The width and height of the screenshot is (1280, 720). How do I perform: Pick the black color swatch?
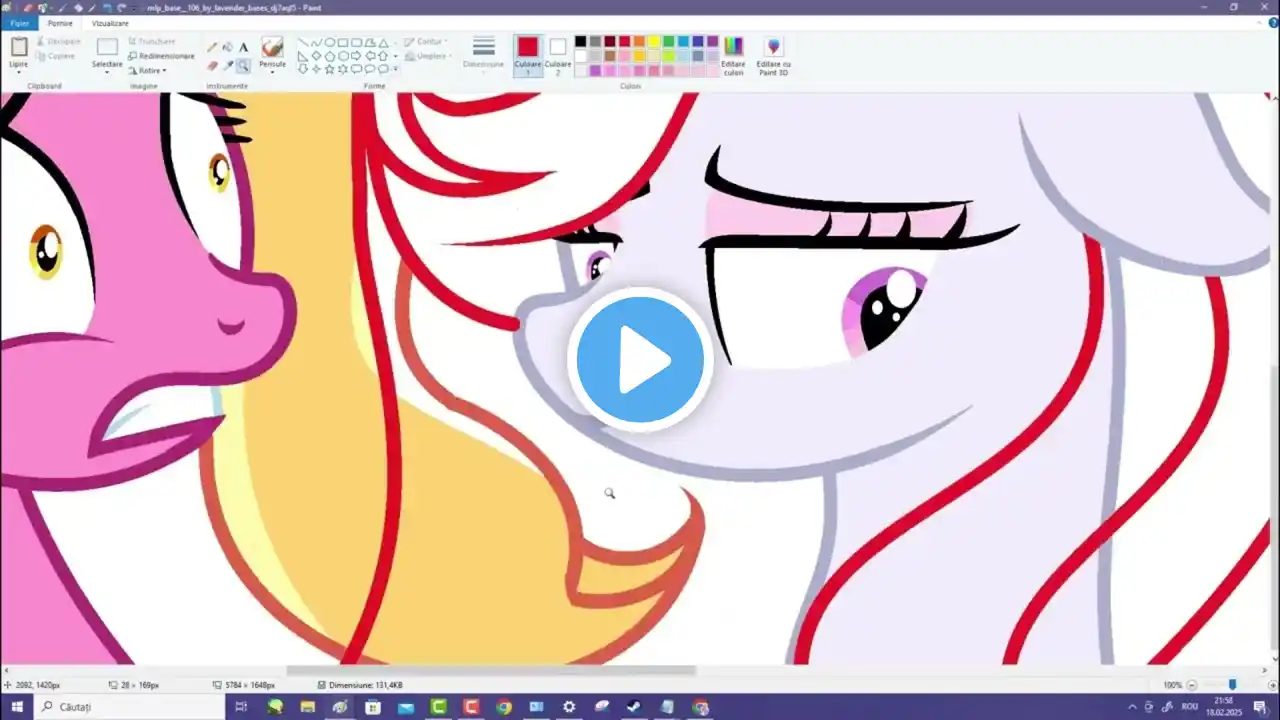click(x=580, y=42)
